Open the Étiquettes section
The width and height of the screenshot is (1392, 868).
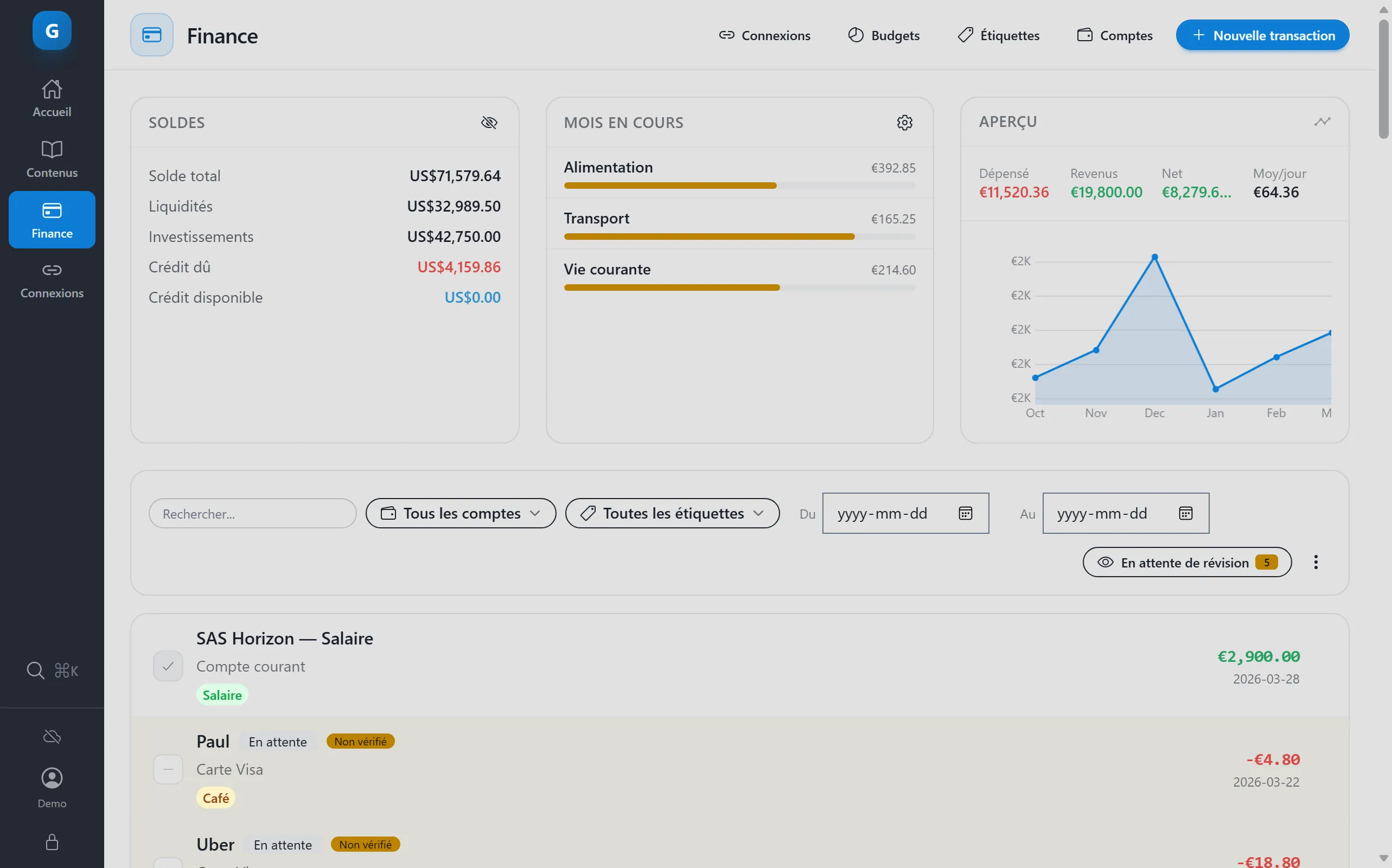point(998,35)
